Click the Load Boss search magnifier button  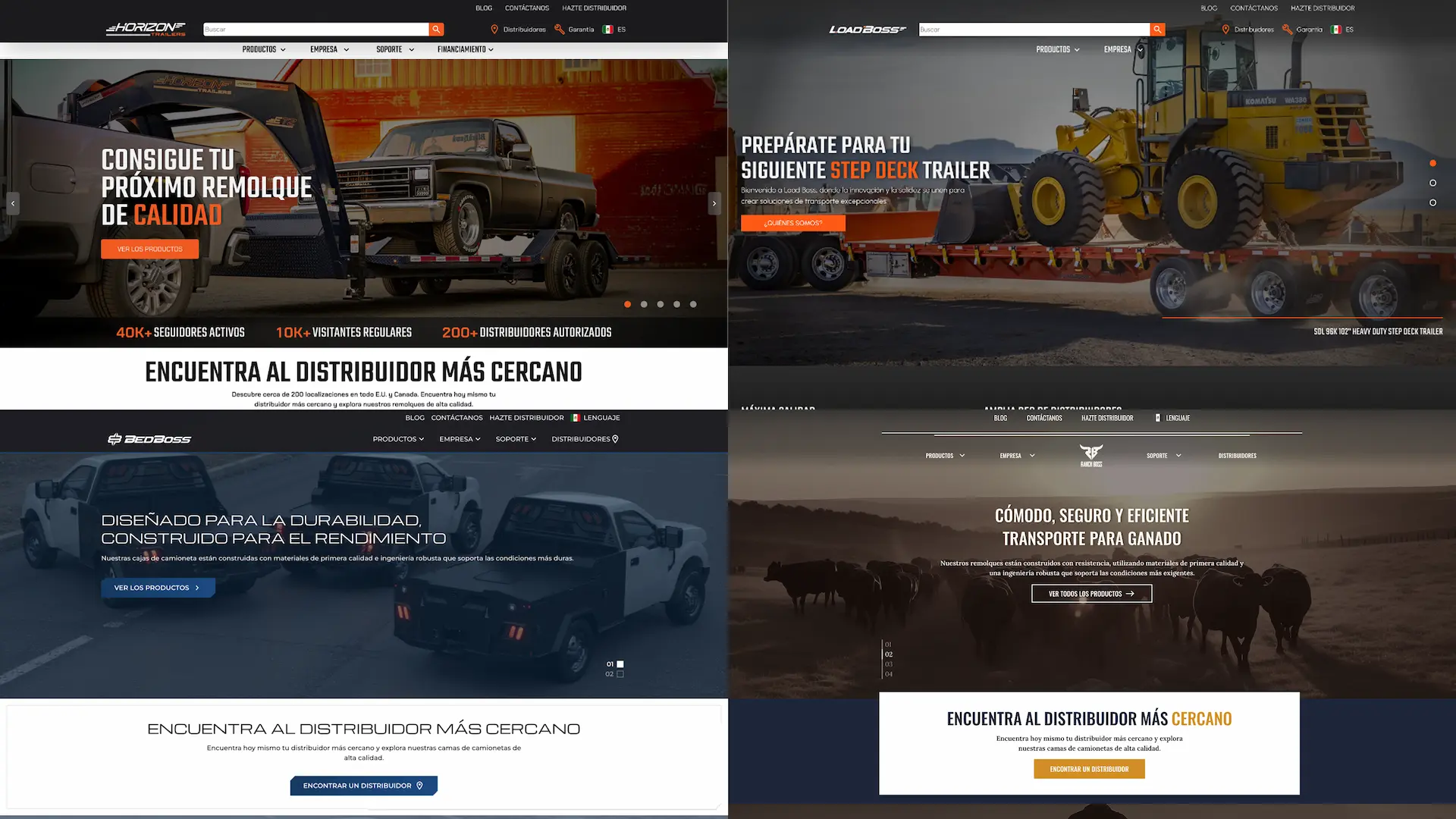(x=1157, y=30)
